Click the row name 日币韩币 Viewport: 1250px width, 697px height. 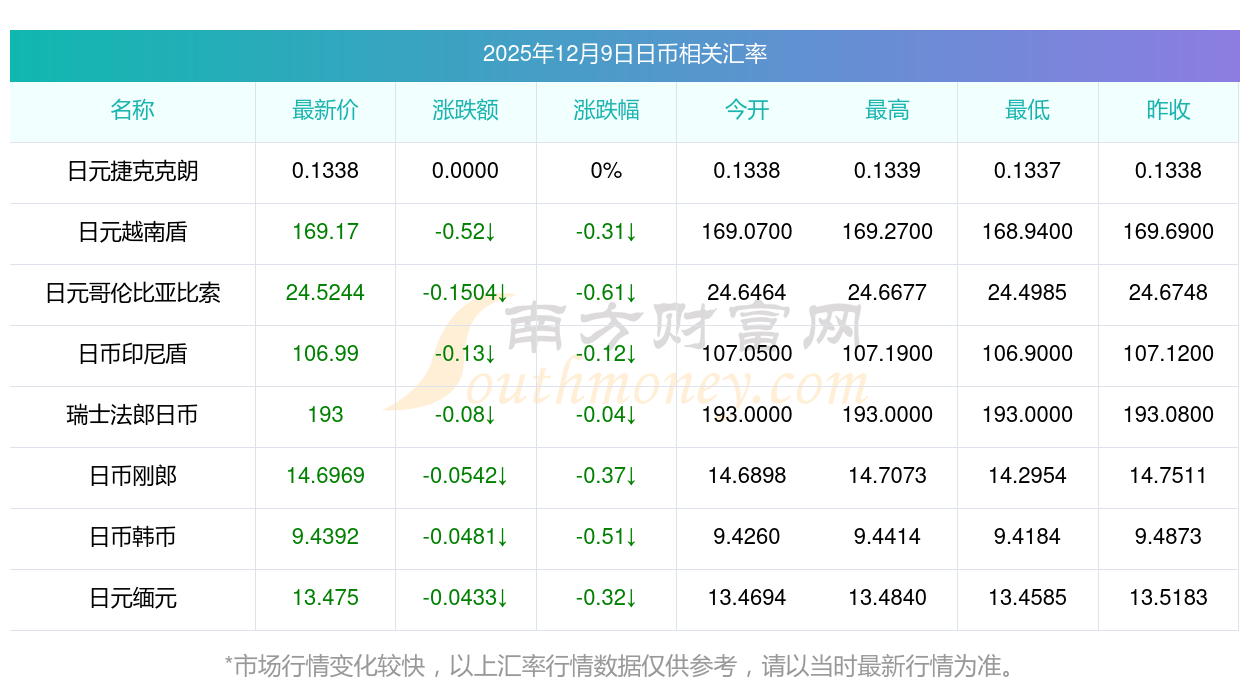coord(133,537)
